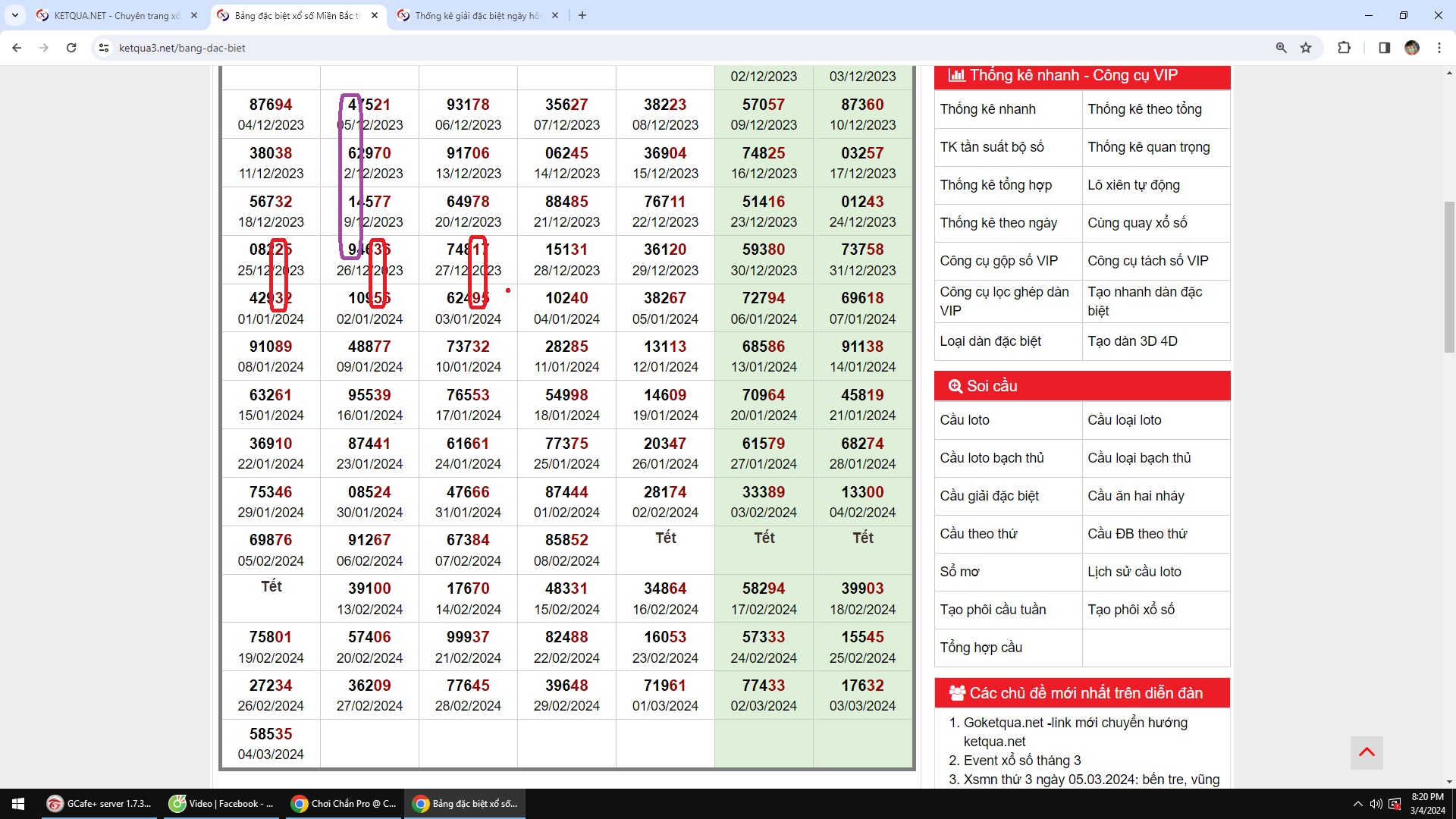Click the browser reload icon
The image size is (1456, 819).
[71, 48]
